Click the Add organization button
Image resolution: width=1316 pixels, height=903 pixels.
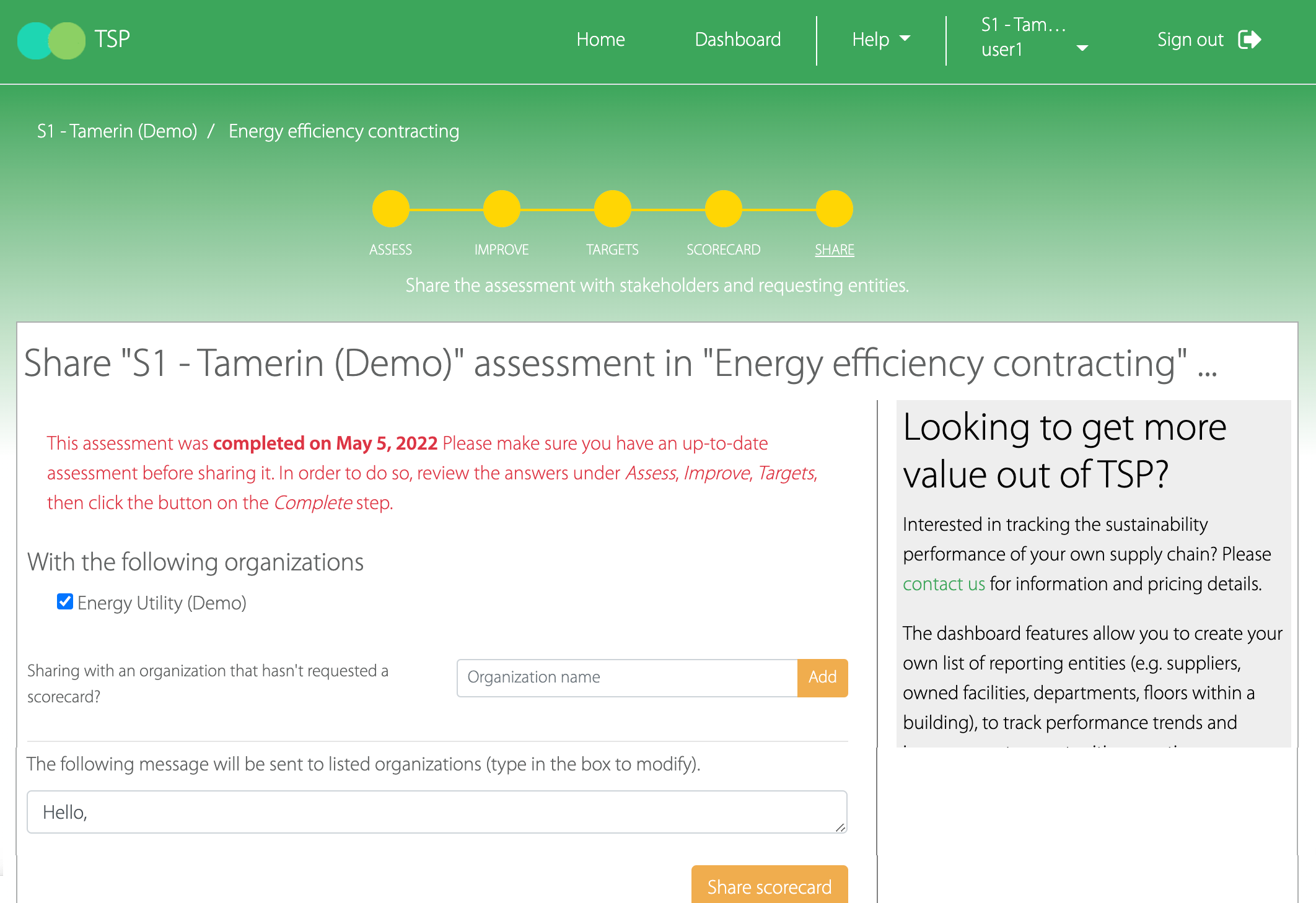822,677
